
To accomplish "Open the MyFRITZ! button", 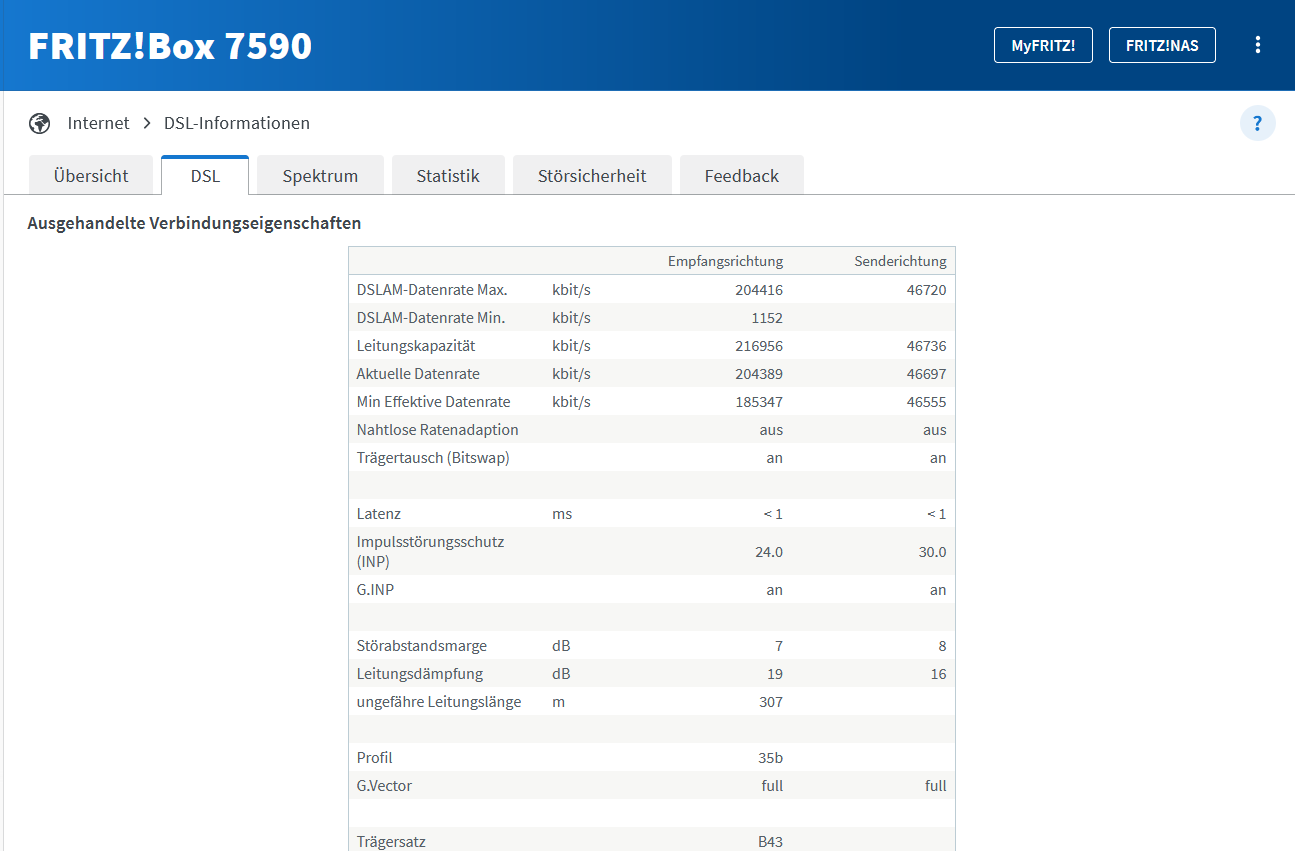I will (1043, 45).
